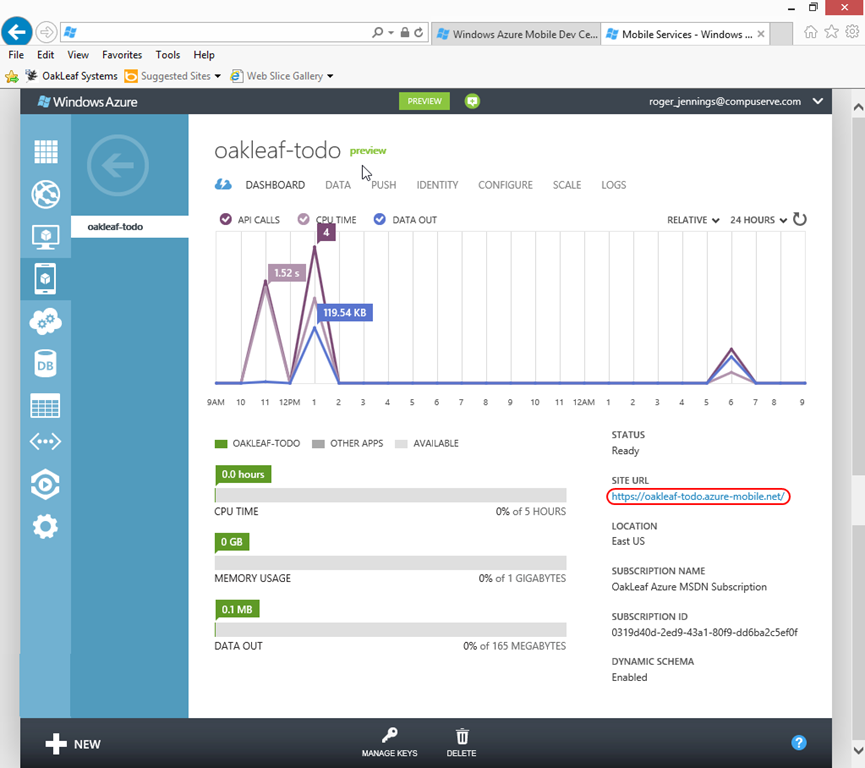The image size is (865, 768).
Task: Open the 24 HOURS time range dropdown
Action: (x=759, y=220)
